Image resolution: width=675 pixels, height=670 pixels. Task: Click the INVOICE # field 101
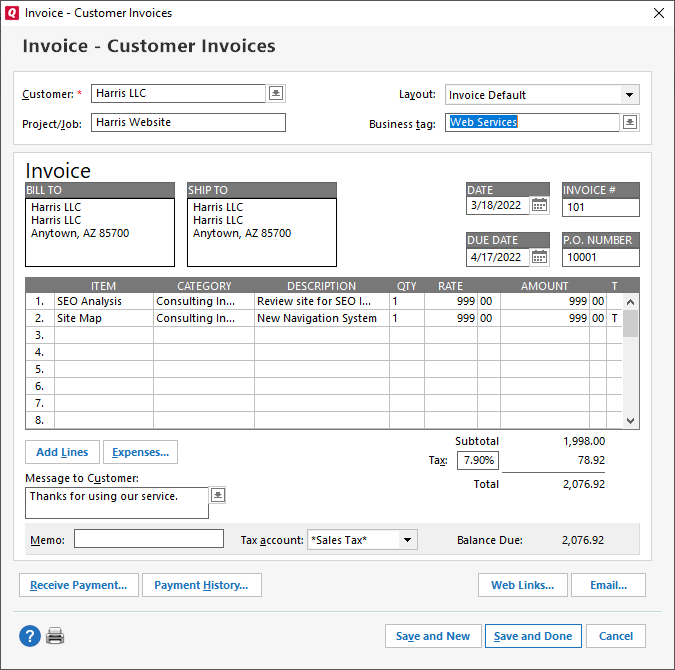pos(601,207)
